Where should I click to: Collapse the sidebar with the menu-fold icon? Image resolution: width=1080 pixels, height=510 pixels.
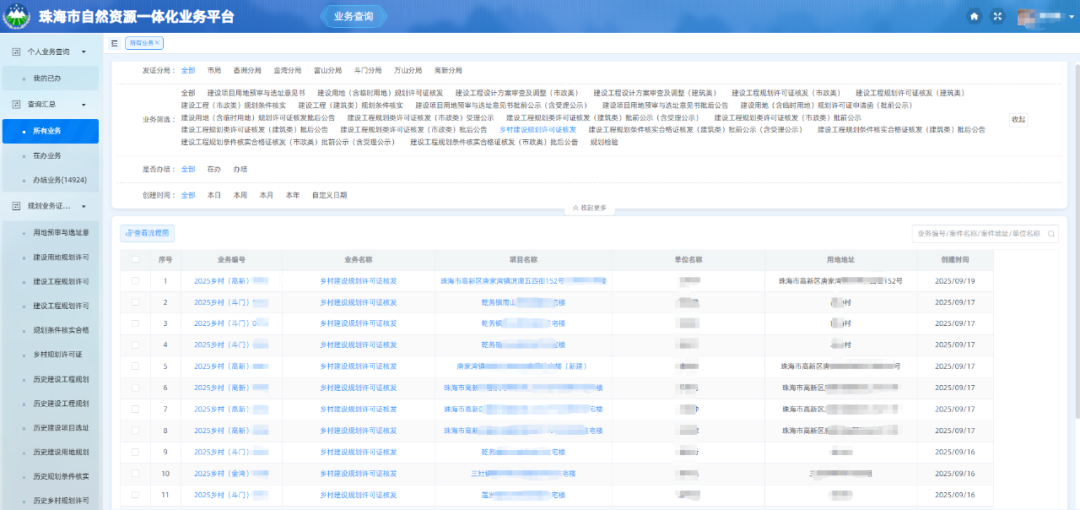pyautogui.click(x=115, y=43)
